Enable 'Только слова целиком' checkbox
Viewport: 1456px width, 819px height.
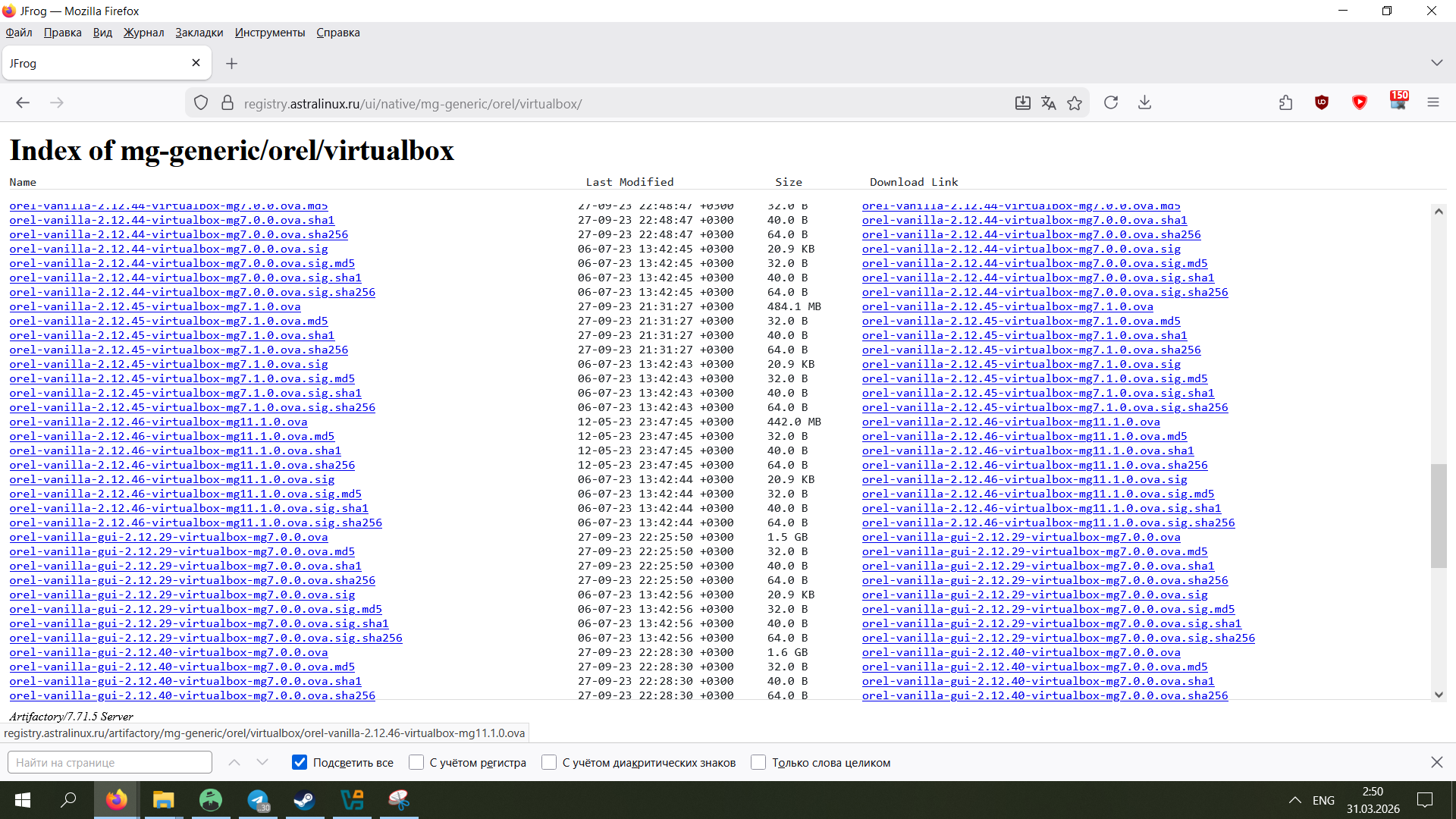click(x=758, y=762)
